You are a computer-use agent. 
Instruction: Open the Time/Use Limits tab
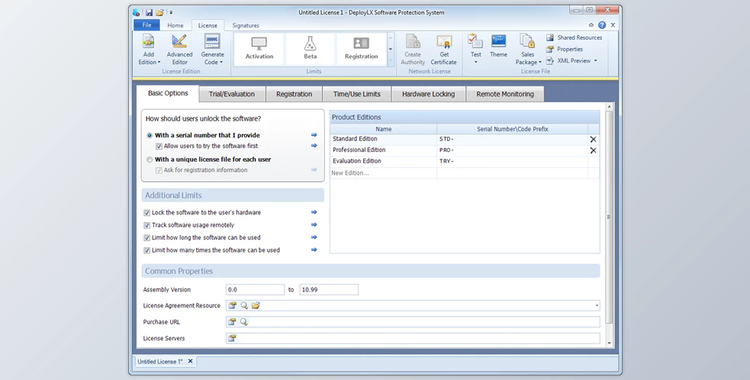(x=357, y=94)
